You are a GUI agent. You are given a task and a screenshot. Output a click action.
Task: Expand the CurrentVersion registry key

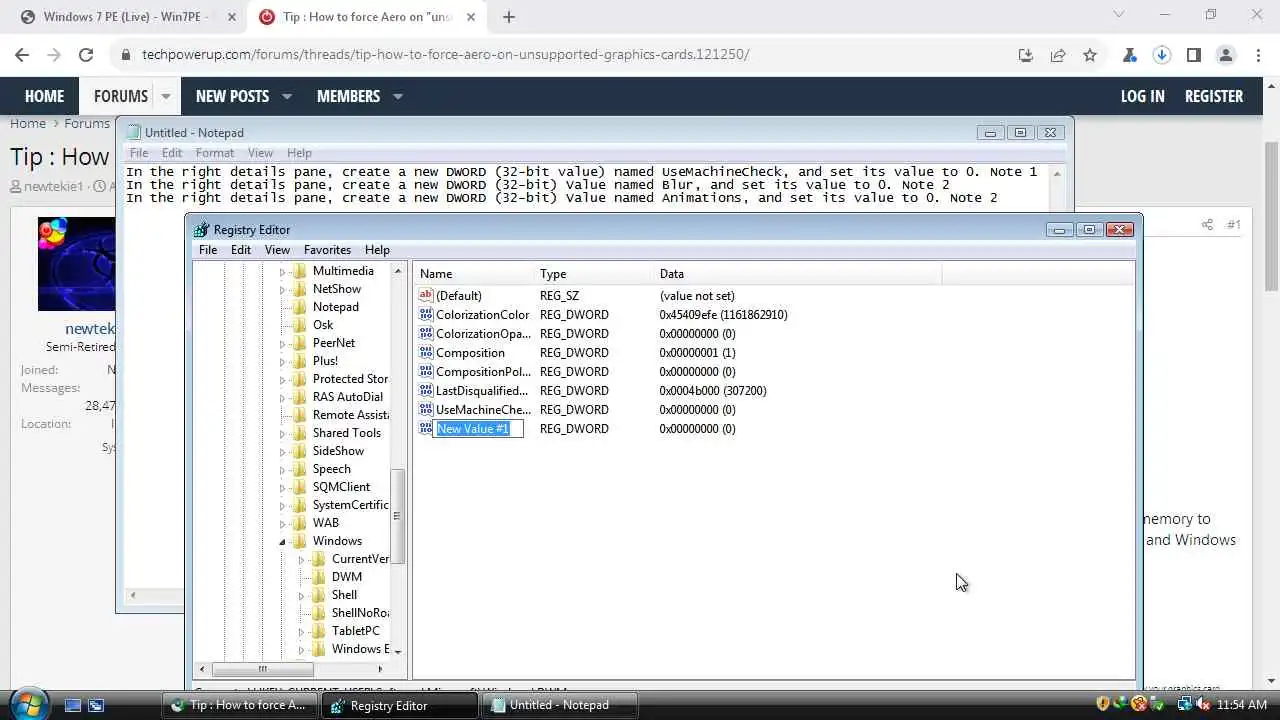point(302,559)
